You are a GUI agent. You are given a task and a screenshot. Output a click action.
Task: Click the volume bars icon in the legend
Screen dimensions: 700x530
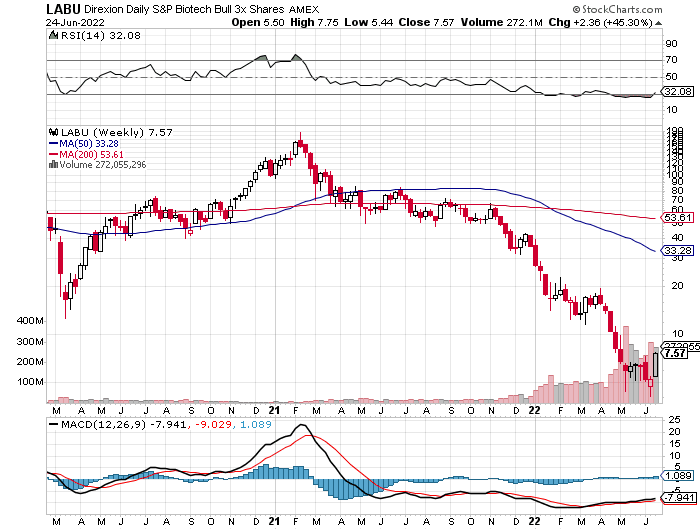click(x=53, y=164)
